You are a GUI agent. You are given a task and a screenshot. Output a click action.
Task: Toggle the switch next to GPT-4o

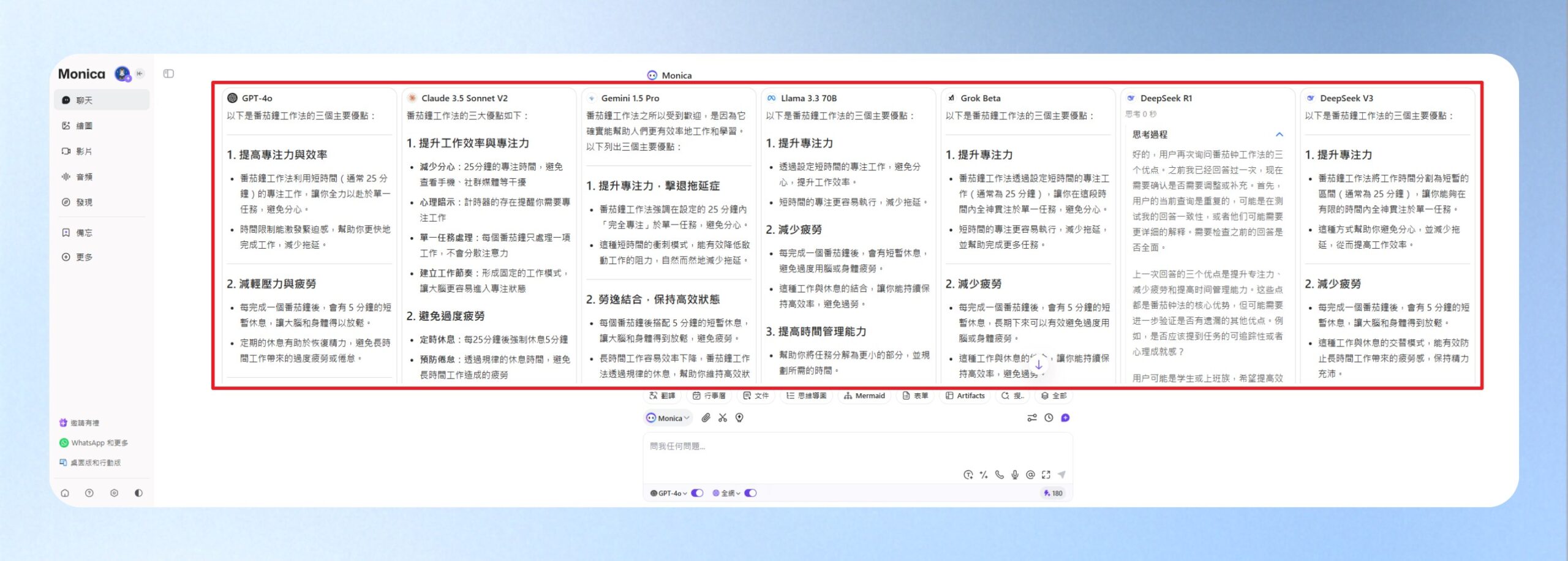[x=697, y=493]
